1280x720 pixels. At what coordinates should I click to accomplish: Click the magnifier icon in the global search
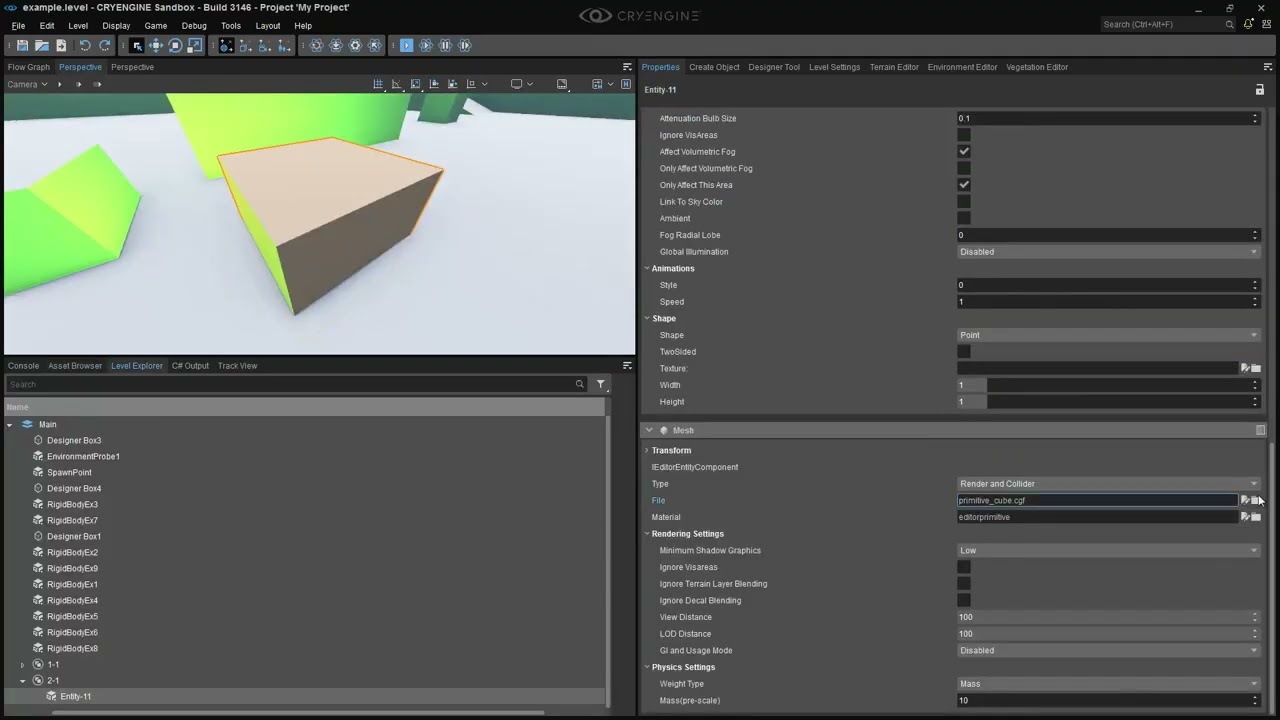pyautogui.click(x=1229, y=24)
